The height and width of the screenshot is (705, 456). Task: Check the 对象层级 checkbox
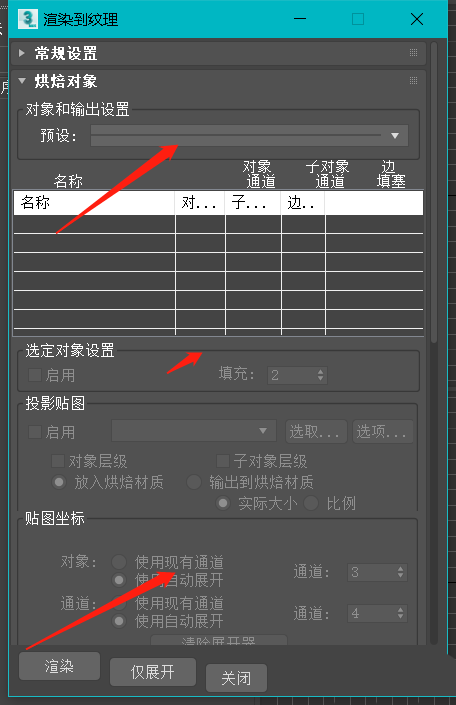coord(58,461)
